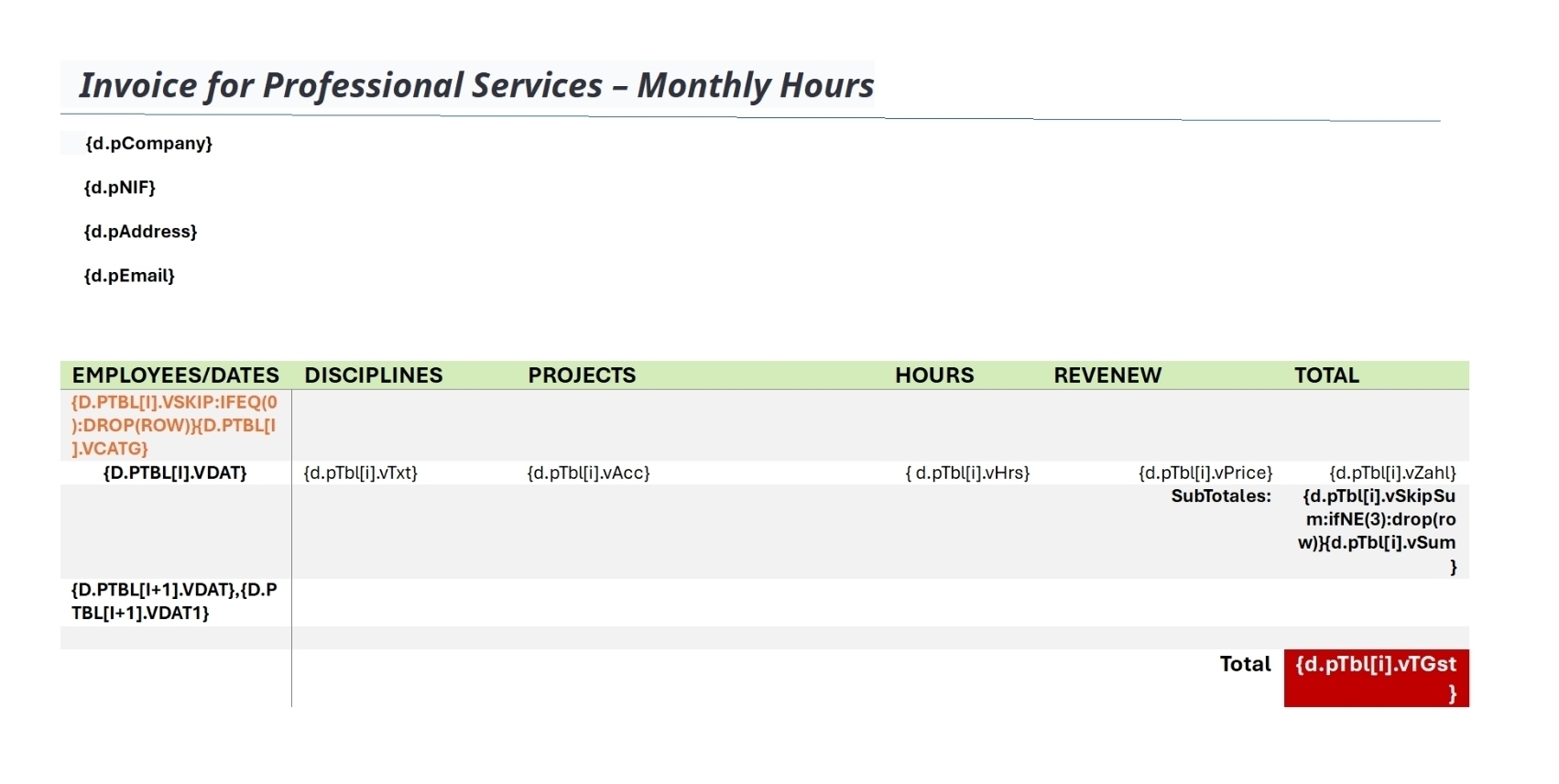Click the vZahl total placeholder cell
This screenshot has width=1559, height=784.
pyautogui.click(x=1392, y=473)
